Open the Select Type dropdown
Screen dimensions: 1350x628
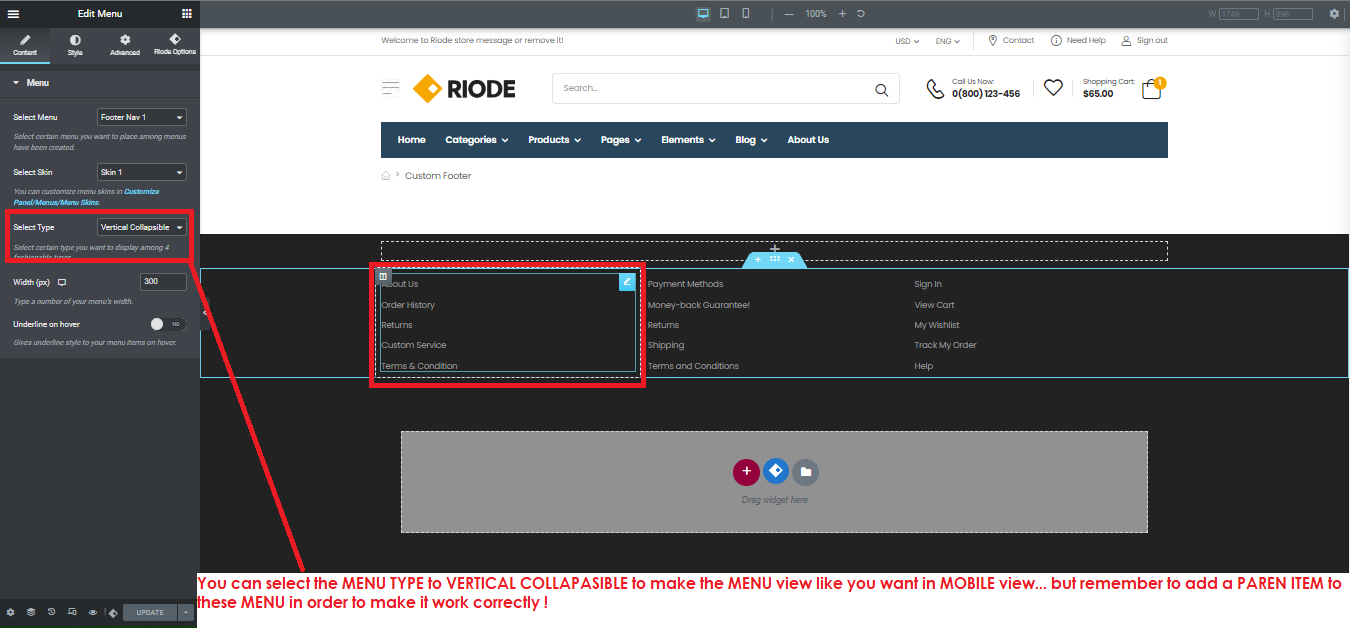tap(142, 227)
